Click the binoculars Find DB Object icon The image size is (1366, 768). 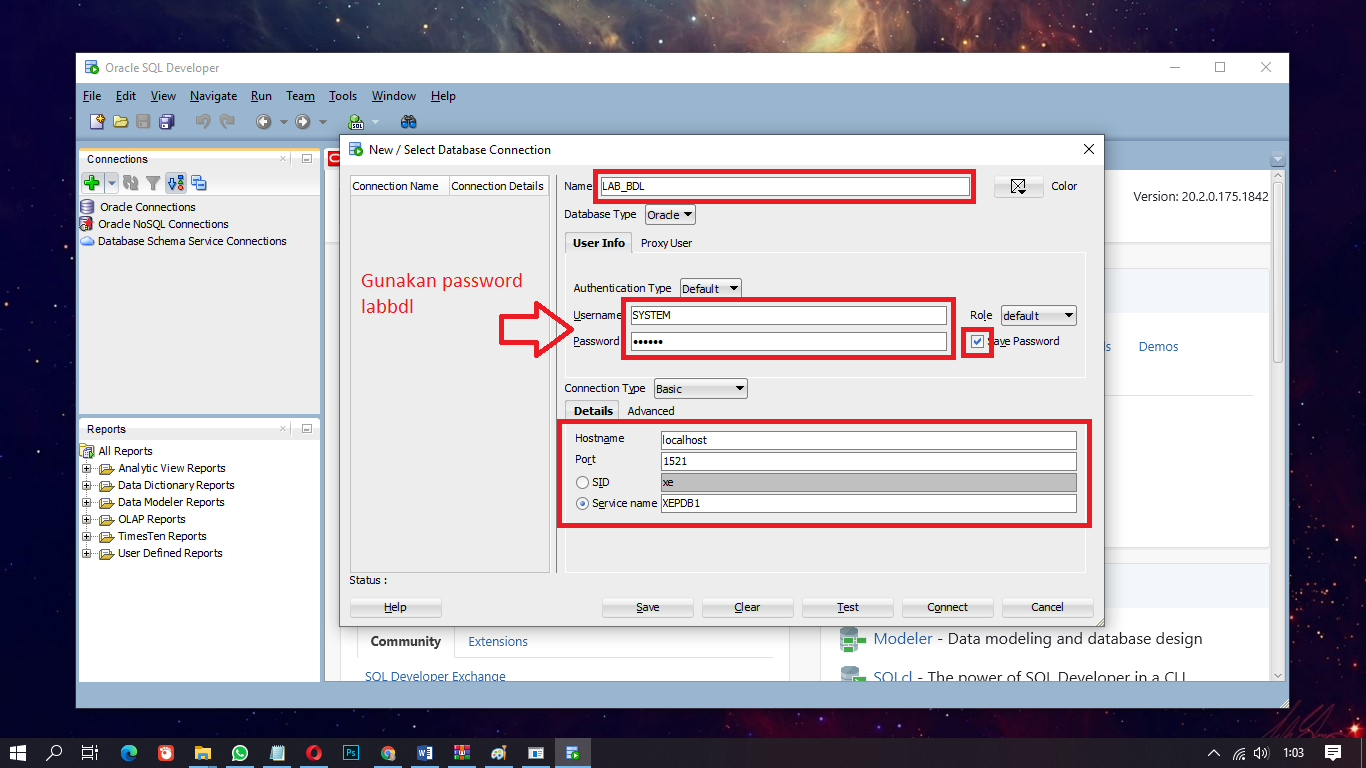[x=408, y=122]
